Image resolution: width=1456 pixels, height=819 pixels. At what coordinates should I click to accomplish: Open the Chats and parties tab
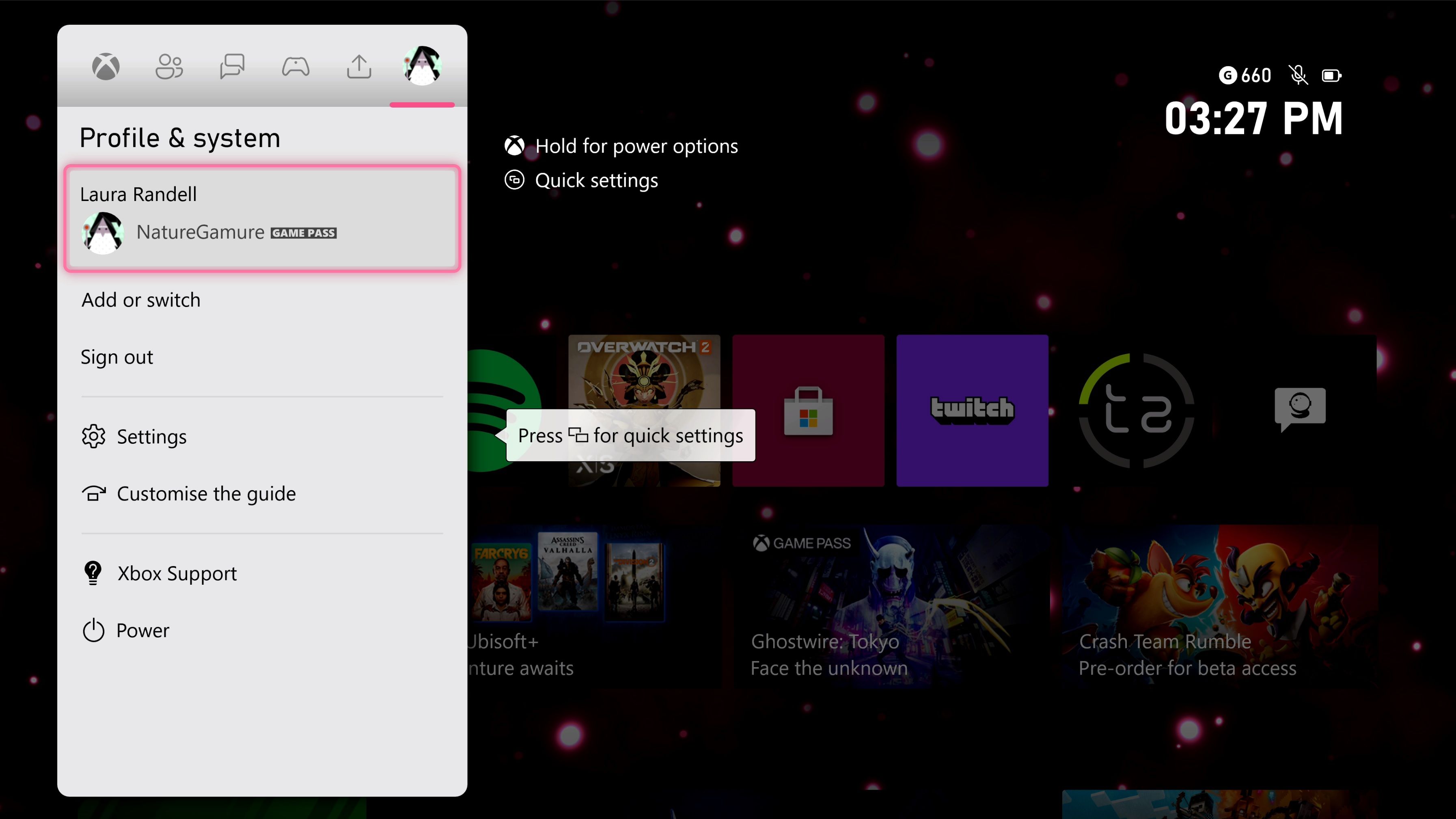tap(232, 67)
